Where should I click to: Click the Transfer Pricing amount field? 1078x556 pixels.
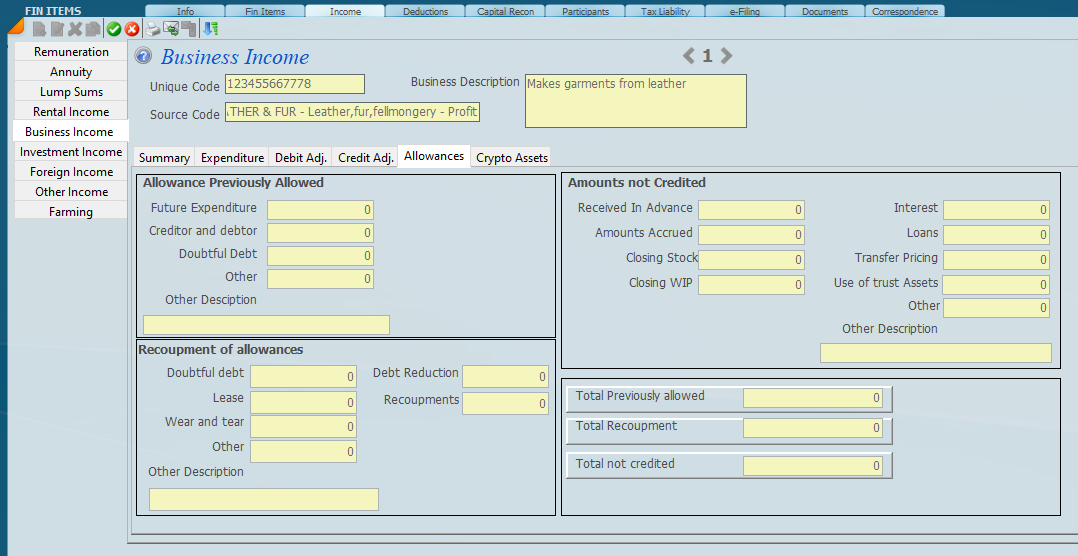pos(996,260)
